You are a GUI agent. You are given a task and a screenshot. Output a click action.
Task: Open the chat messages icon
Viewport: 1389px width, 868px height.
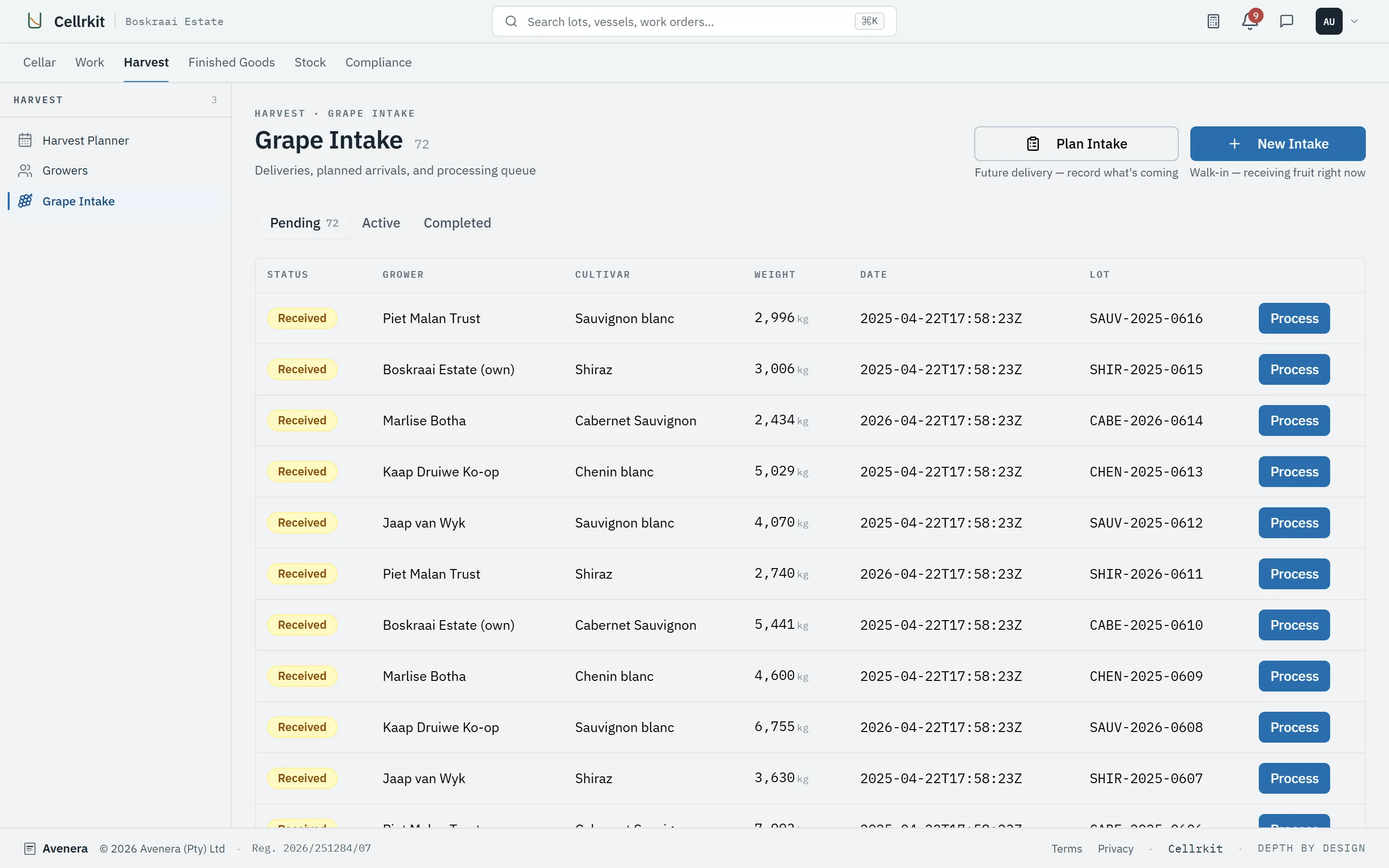(1286, 21)
